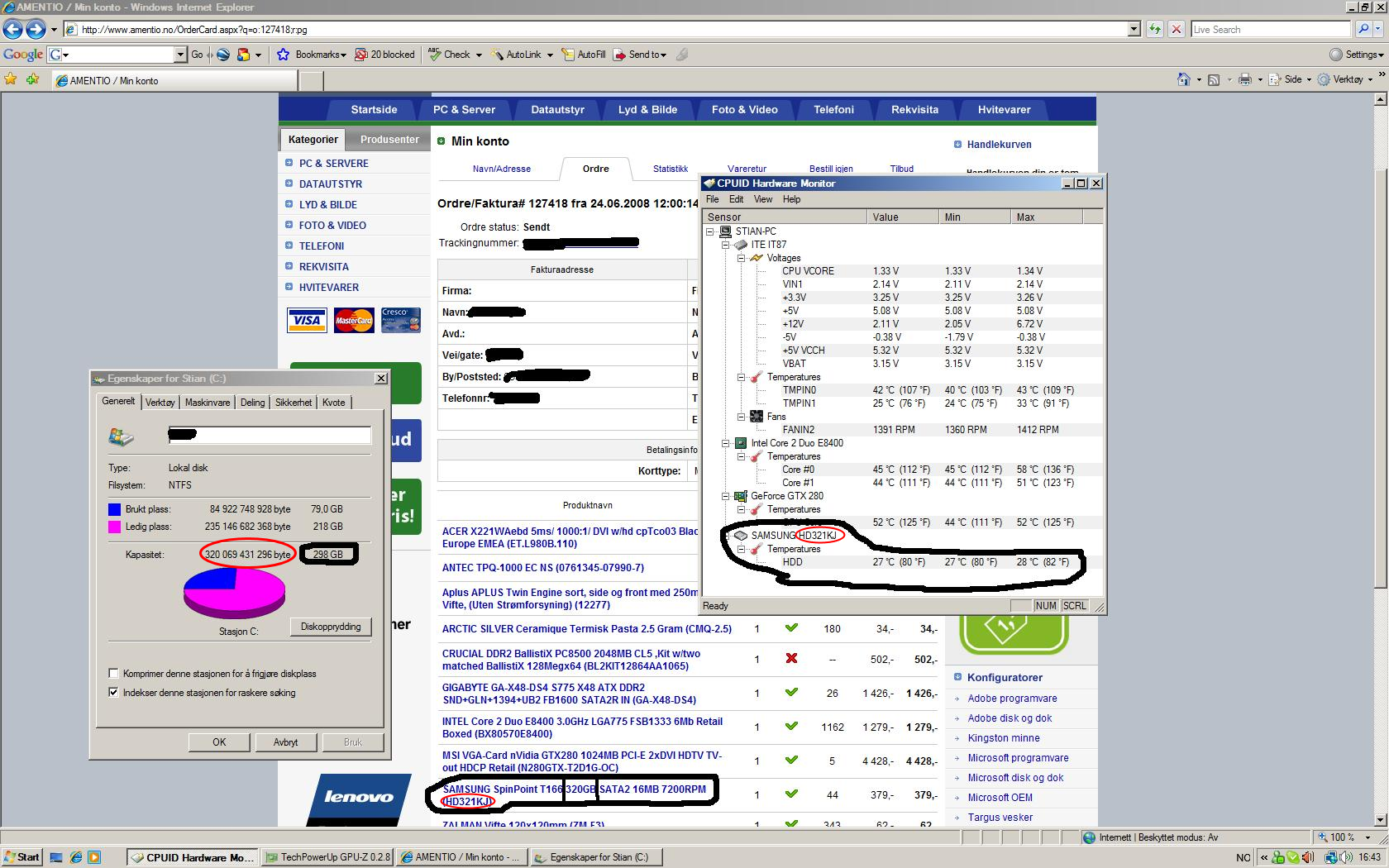Viewport: 1389px width, 868px height.
Task: Open PC & Server navigation link
Action: click(464, 109)
